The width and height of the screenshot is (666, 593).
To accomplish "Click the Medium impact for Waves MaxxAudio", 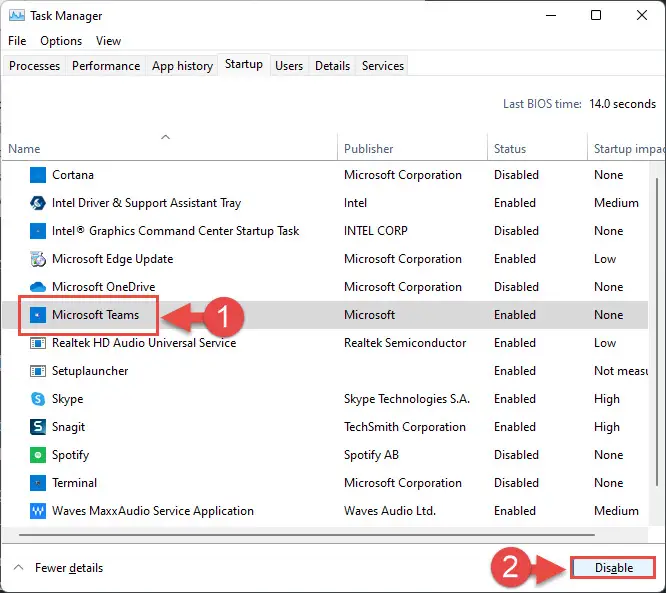I will click(616, 511).
